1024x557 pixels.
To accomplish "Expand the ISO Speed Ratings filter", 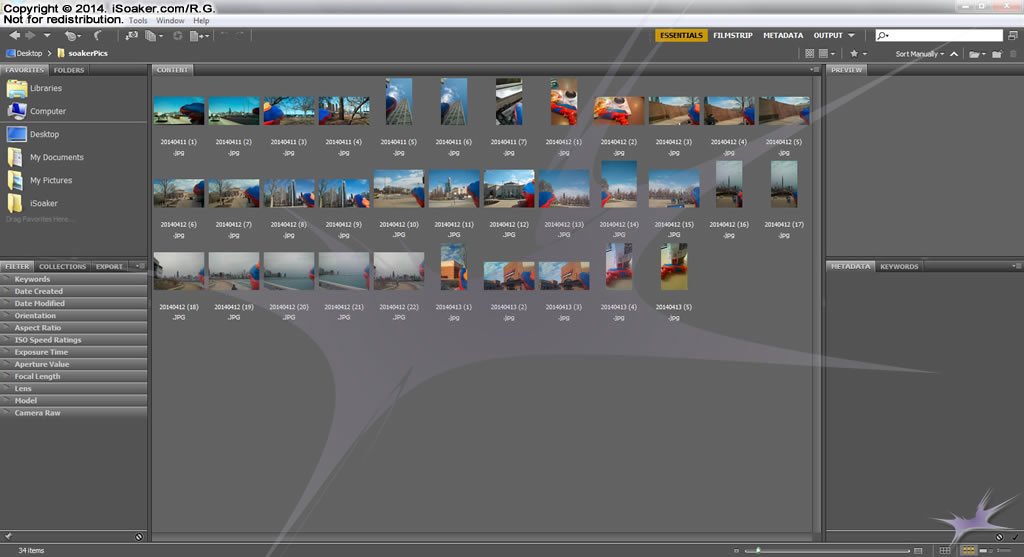I will point(74,340).
